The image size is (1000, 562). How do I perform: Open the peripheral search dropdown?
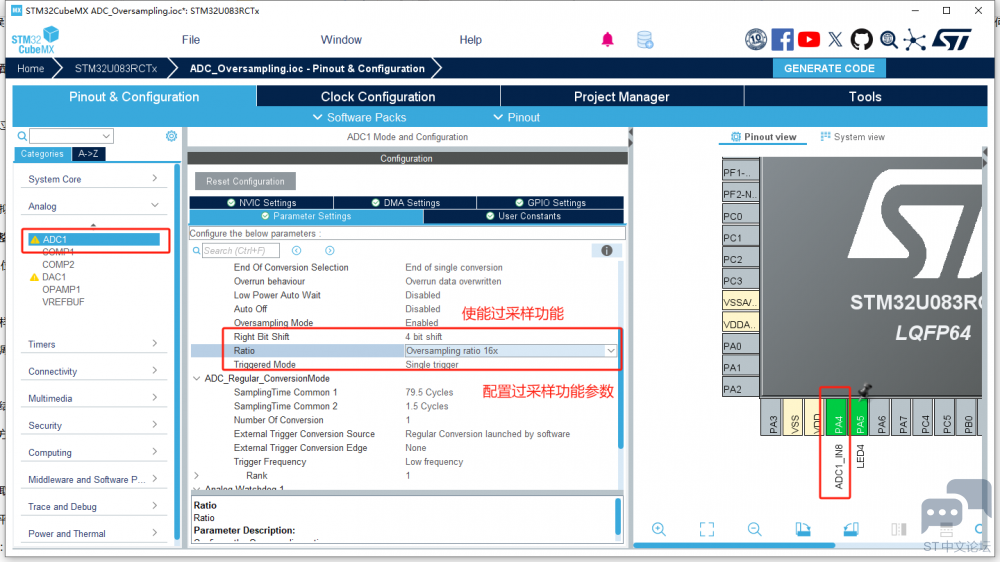(x=106, y=136)
